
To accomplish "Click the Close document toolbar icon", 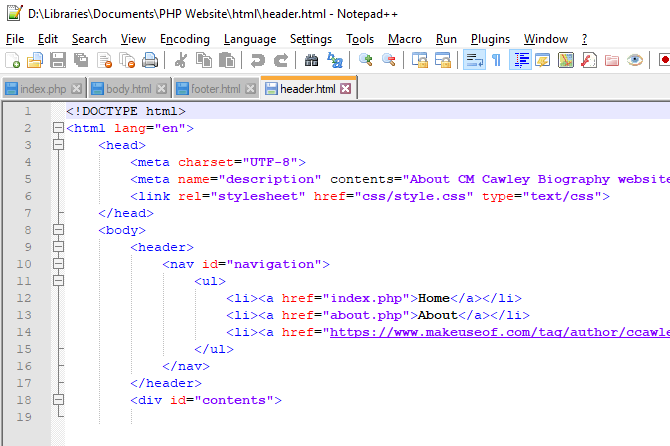I will click(x=104, y=60).
